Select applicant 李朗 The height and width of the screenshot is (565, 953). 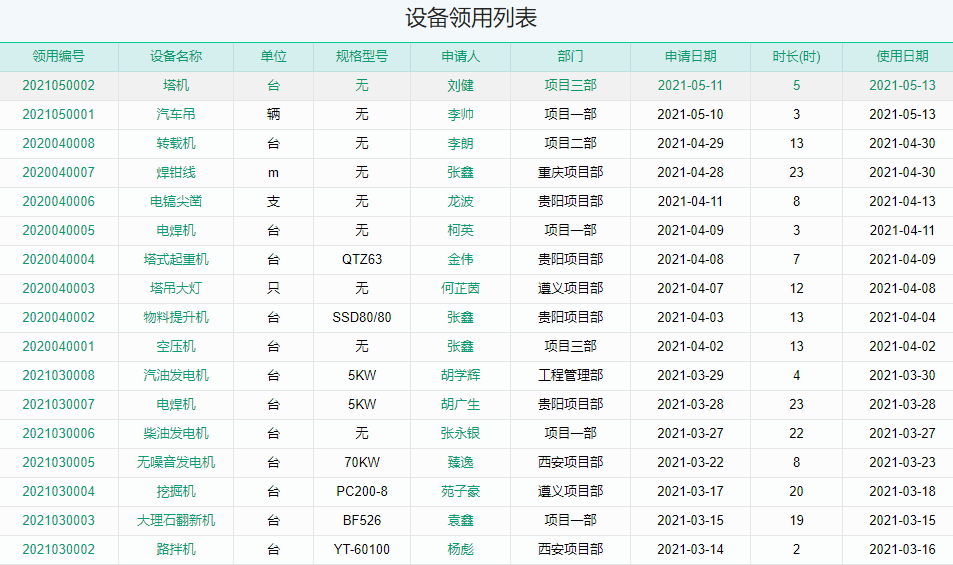click(x=460, y=144)
